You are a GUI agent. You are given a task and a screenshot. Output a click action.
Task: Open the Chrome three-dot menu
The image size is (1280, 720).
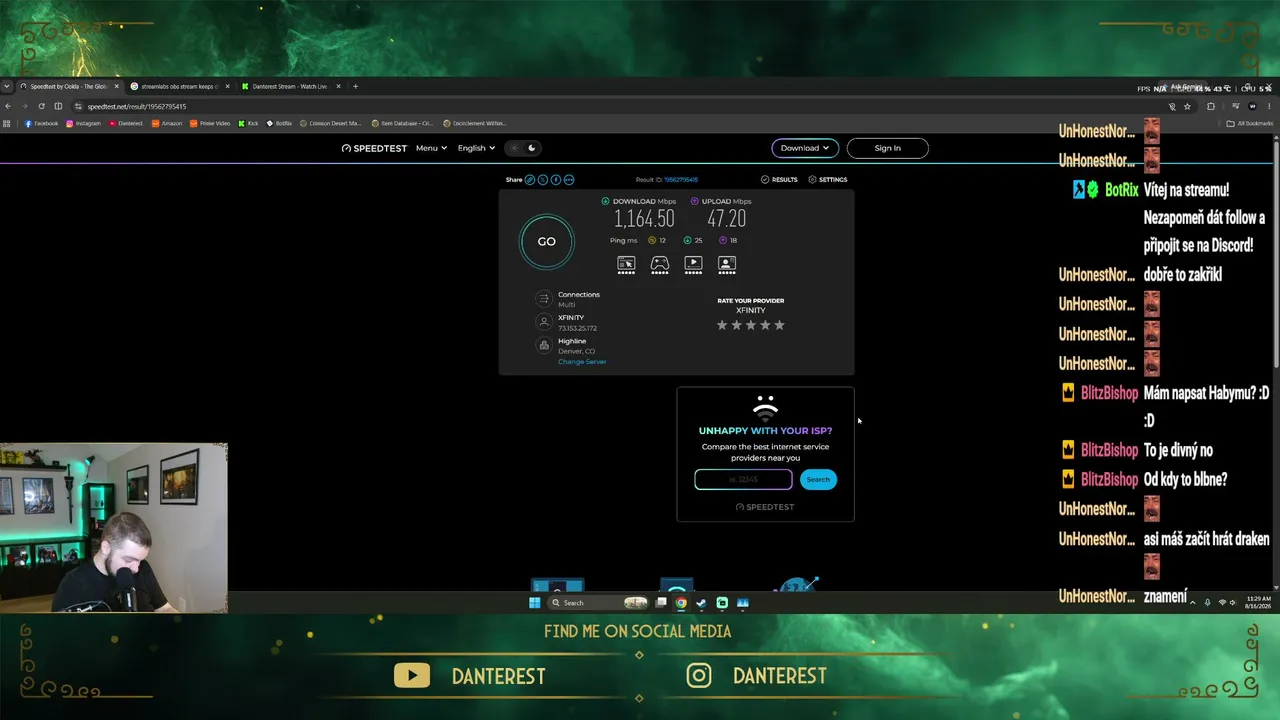coord(1269,106)
